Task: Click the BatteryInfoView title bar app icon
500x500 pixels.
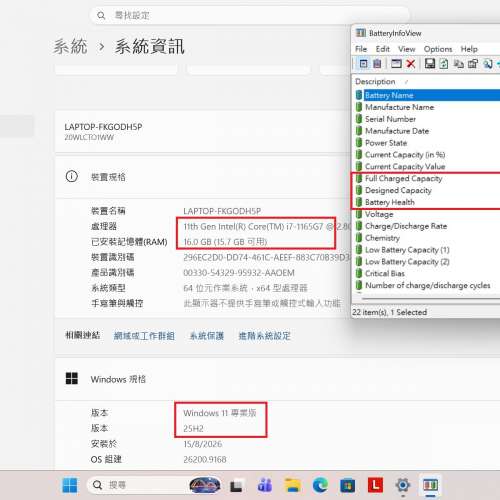Action: click(x=361, y=33)
